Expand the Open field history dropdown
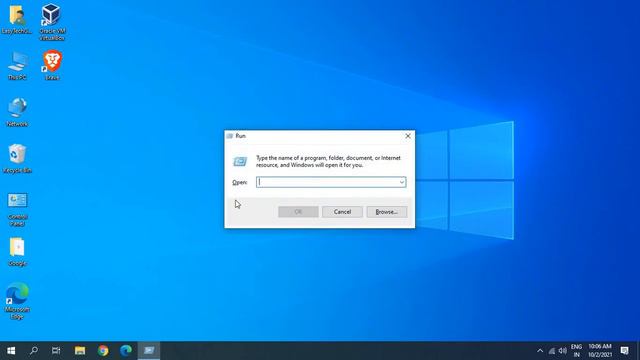 [x=402, y=182]
